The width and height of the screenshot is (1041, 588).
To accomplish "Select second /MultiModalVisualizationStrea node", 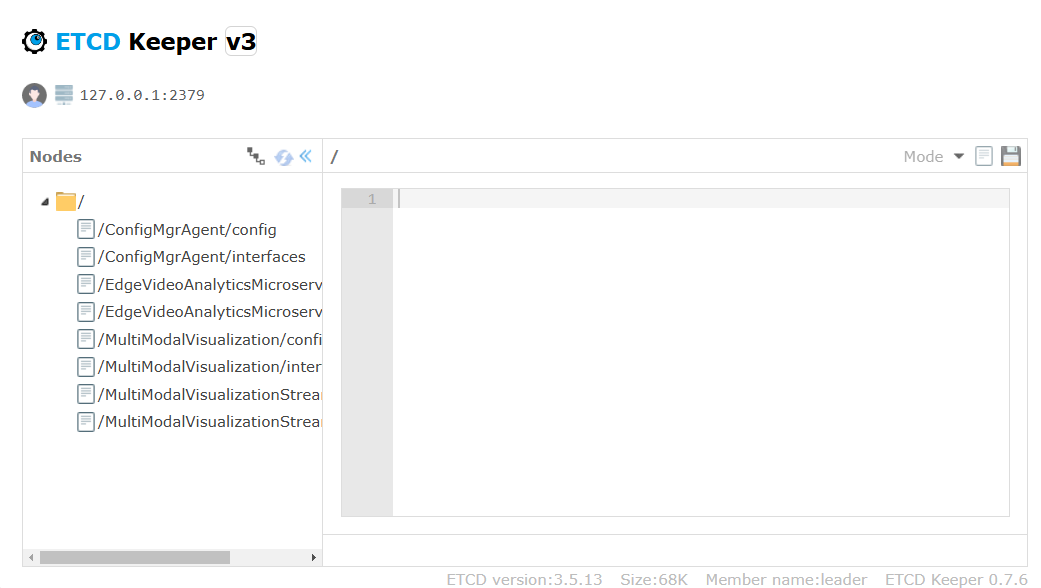I will (210, 422).
